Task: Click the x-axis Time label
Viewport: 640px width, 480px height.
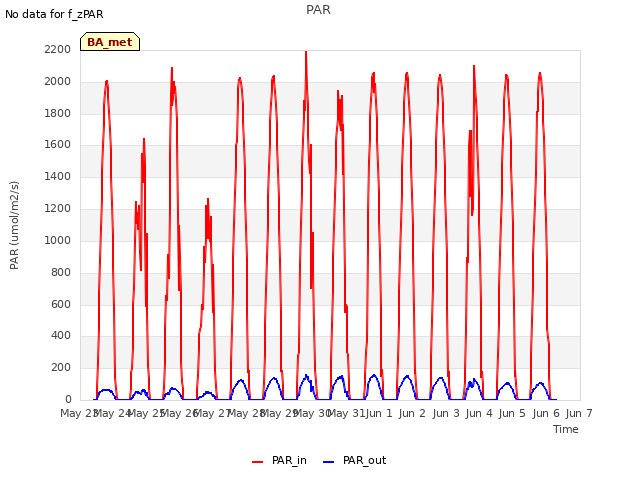Action: [566, 429]
